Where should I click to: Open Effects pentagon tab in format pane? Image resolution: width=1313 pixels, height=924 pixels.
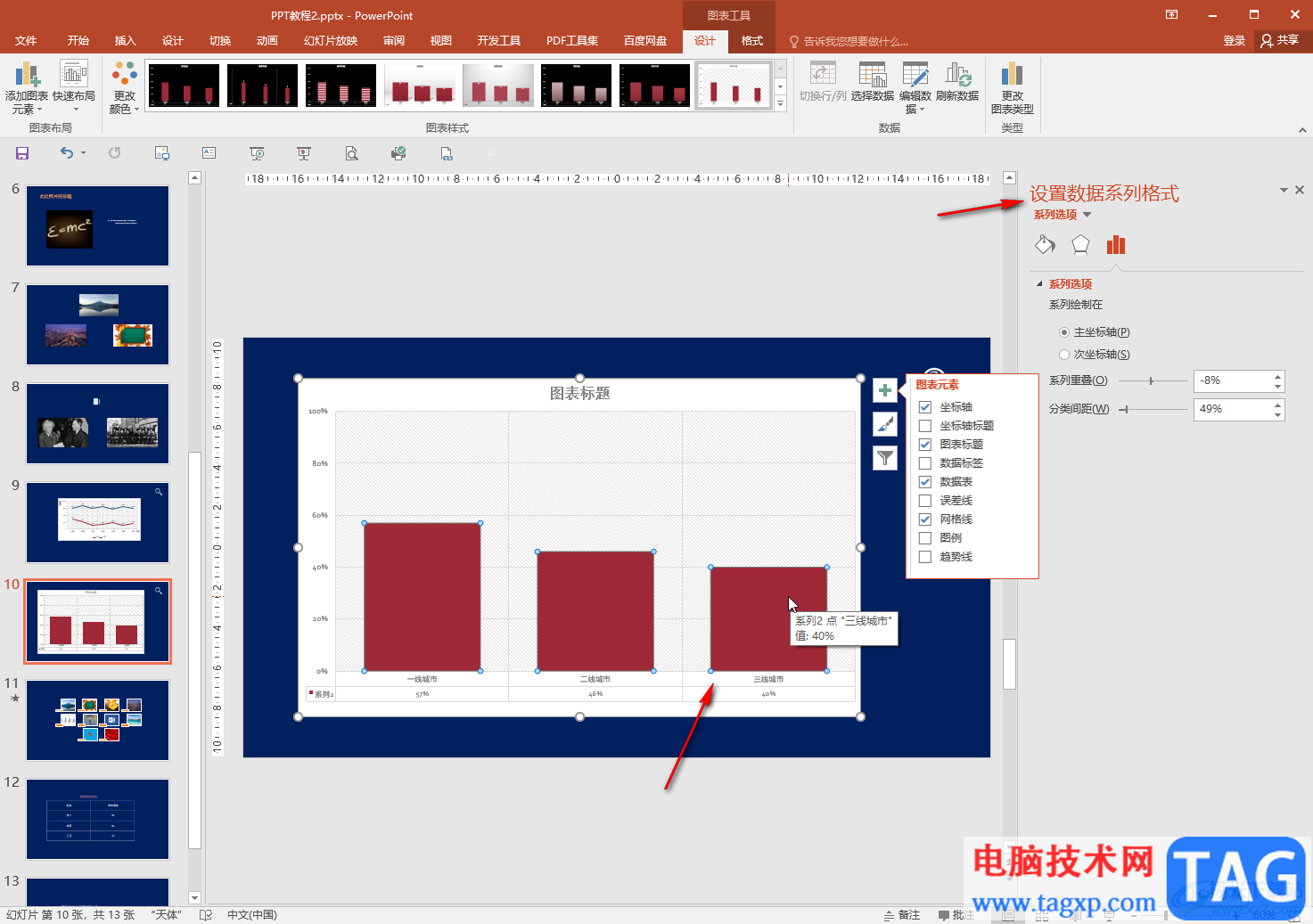coord(1080,244)
